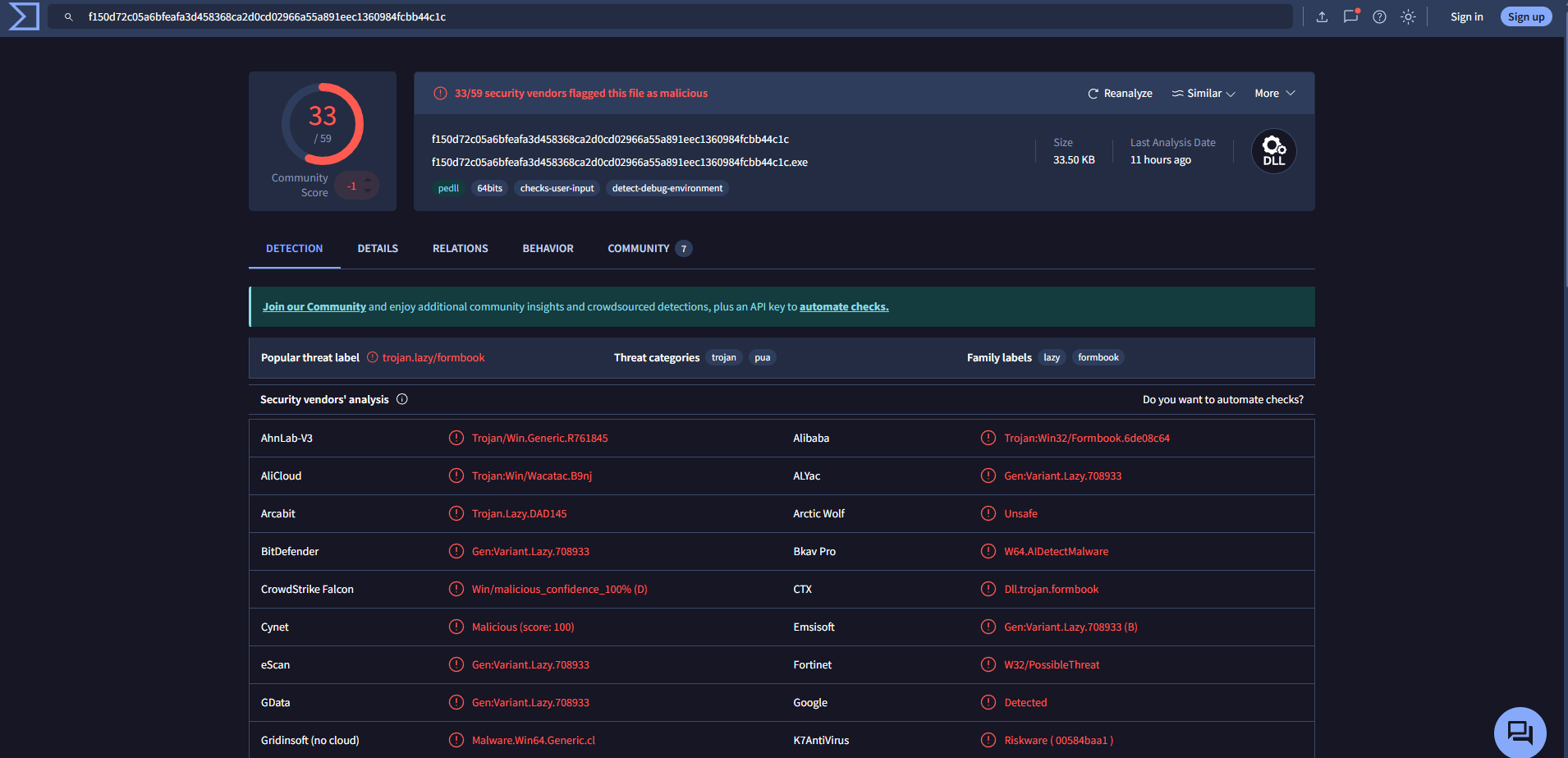Click the alert icon for Bkav Pro result
The image size is (1568, 758).
coord(988,551)
